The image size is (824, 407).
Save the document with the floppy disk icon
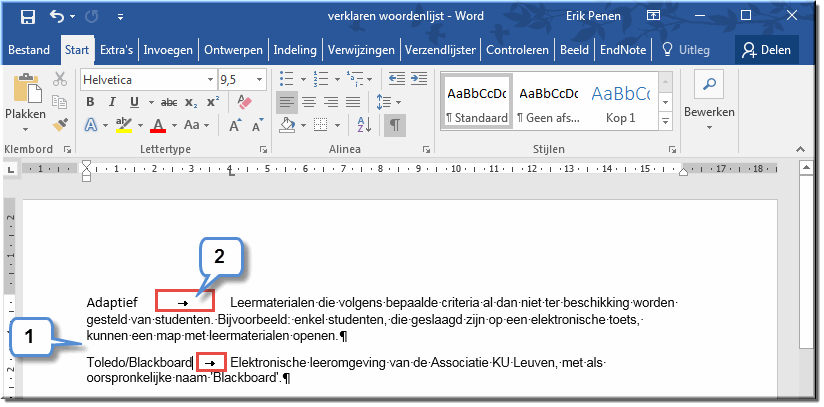point(27,17)
